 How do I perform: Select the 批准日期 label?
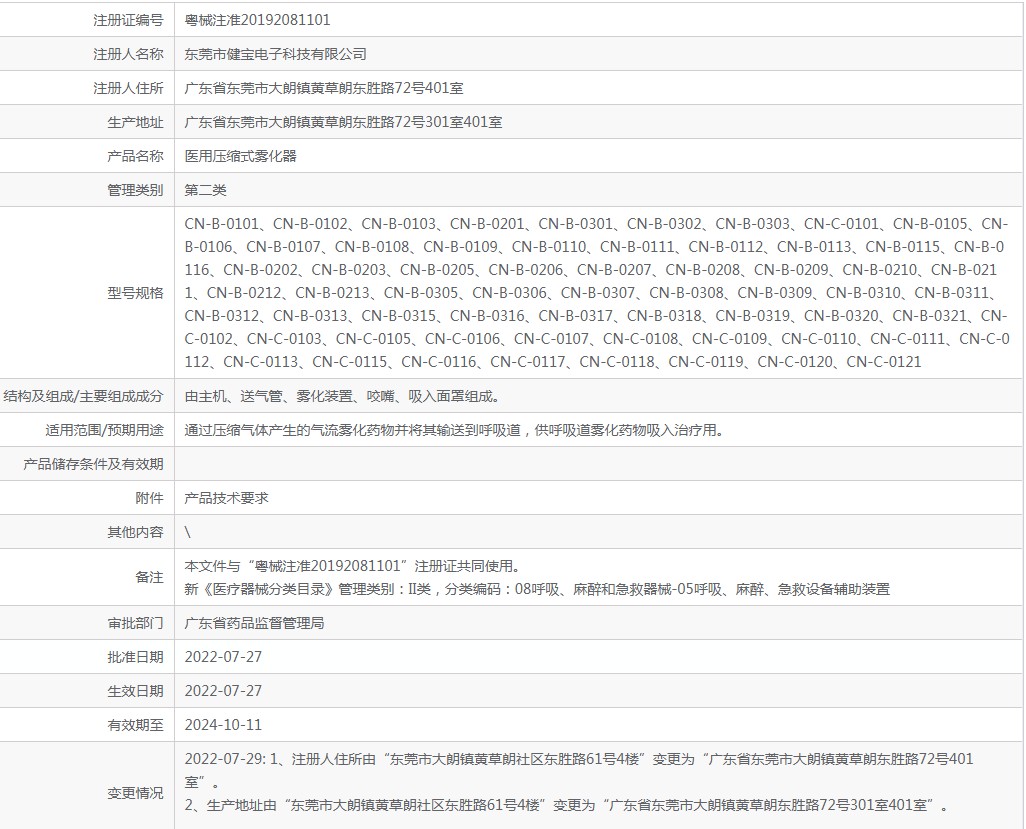coord(135,658)
